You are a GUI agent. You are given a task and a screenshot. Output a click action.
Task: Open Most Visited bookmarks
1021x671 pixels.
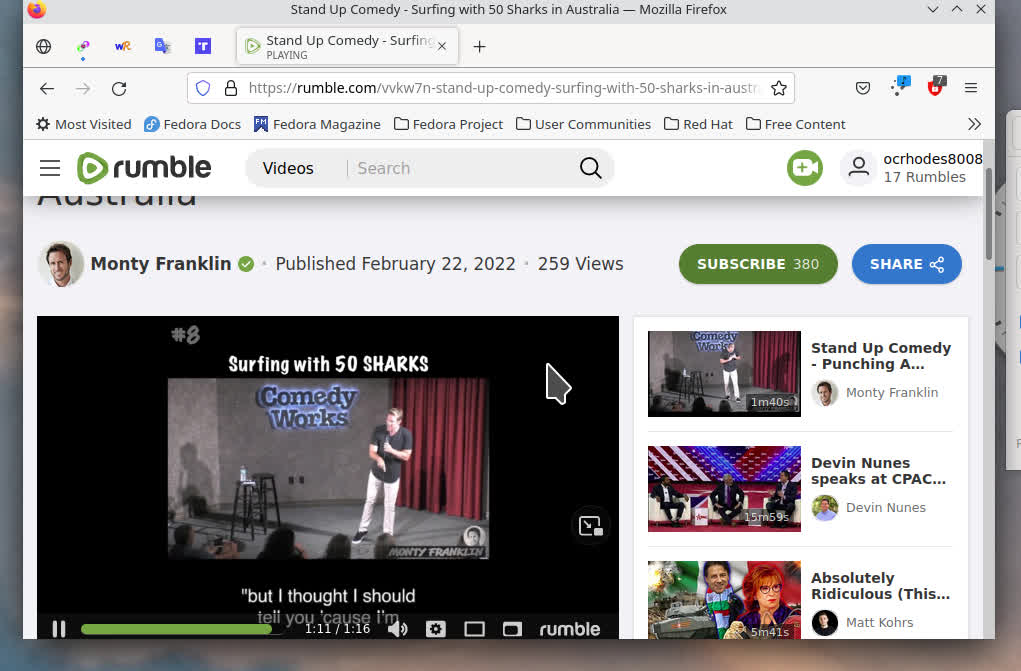click(x=84, y=124)
